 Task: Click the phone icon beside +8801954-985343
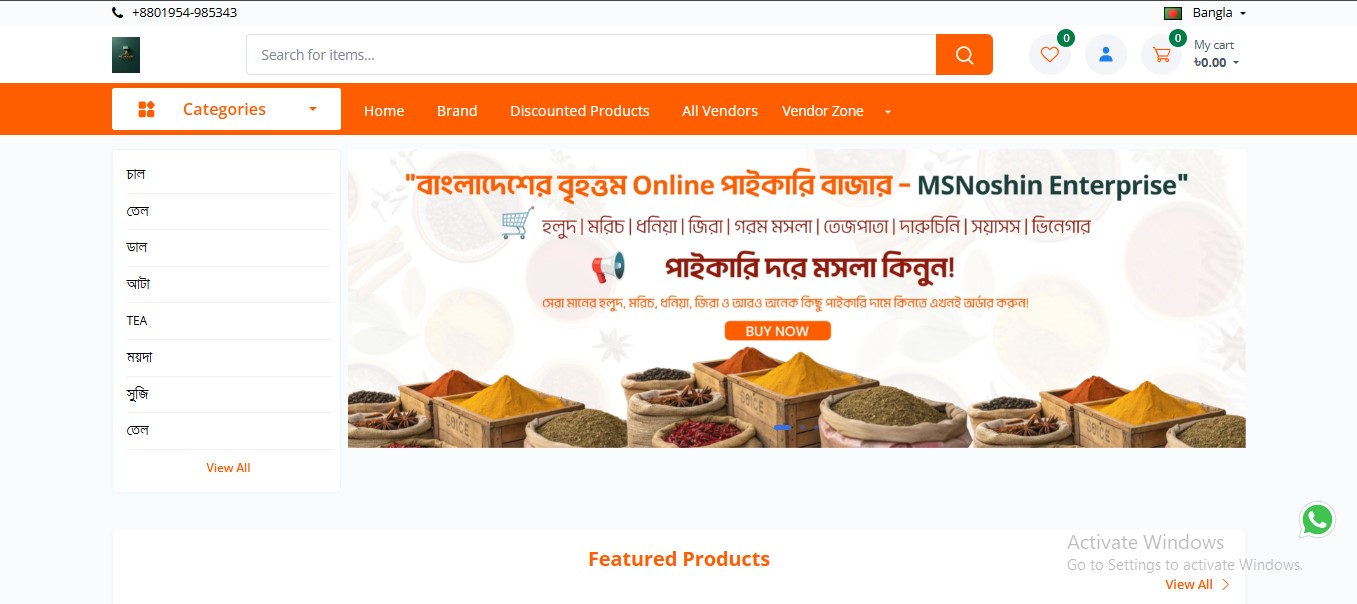(118, 13)
